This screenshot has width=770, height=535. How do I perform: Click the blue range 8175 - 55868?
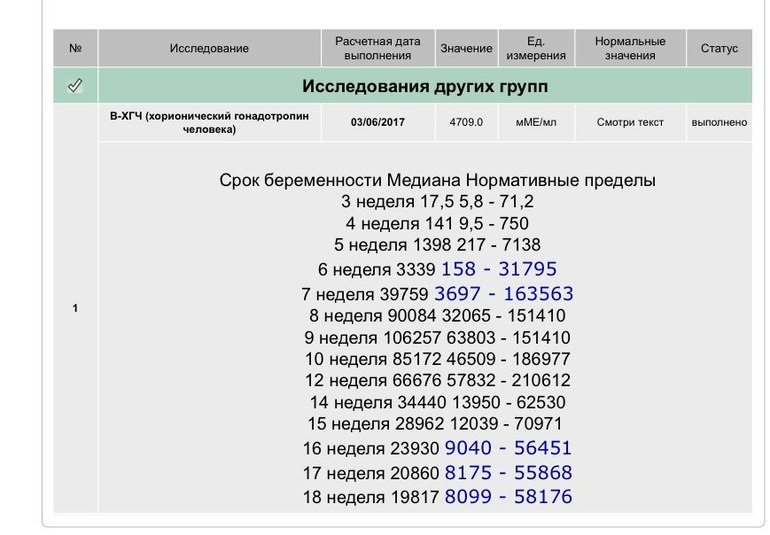click(x=508, y=472)
